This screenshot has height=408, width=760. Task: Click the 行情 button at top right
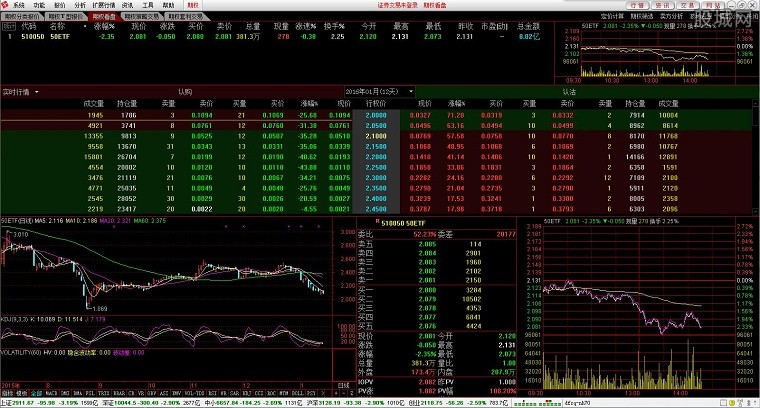click(x=637, y=5)
